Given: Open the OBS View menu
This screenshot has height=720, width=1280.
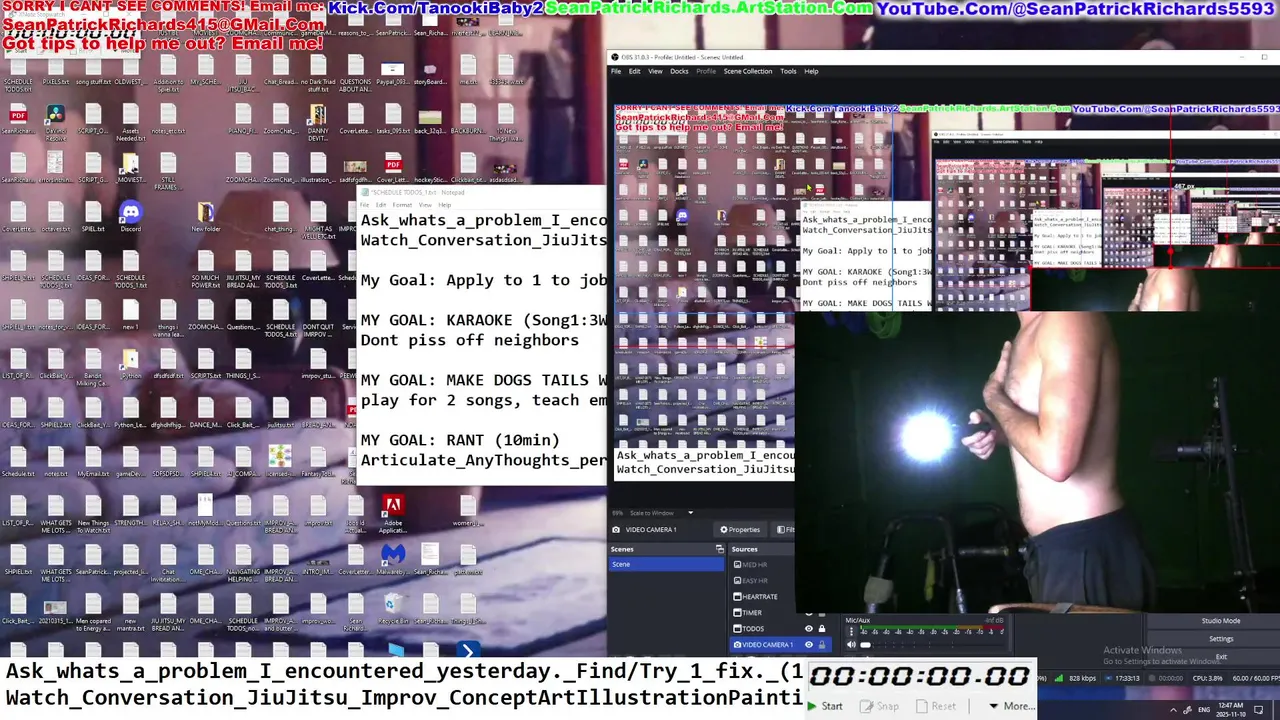Looking at the screenshot, I should point(655,71).
